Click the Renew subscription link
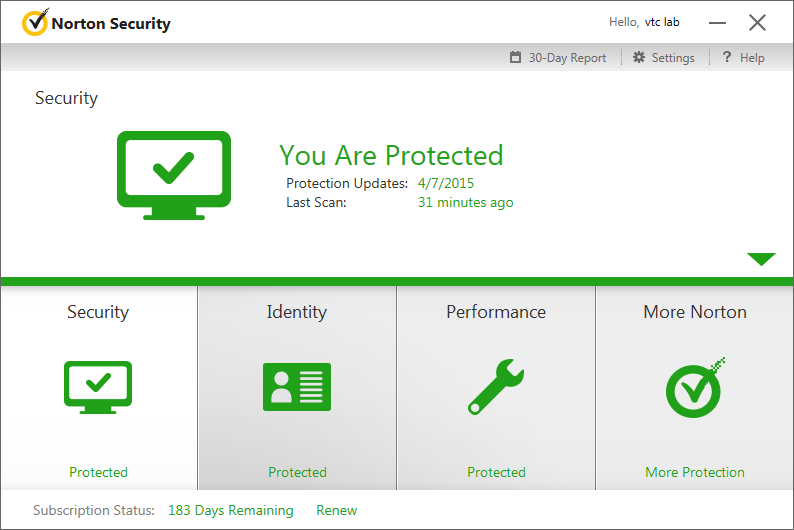 coord(336,510)
